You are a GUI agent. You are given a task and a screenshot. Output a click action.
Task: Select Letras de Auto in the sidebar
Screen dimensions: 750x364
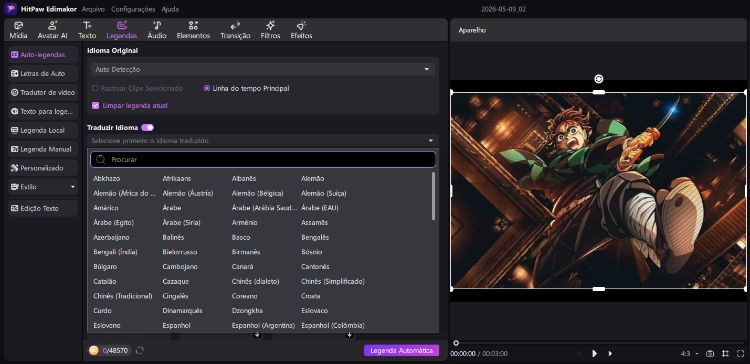point(43,74)
